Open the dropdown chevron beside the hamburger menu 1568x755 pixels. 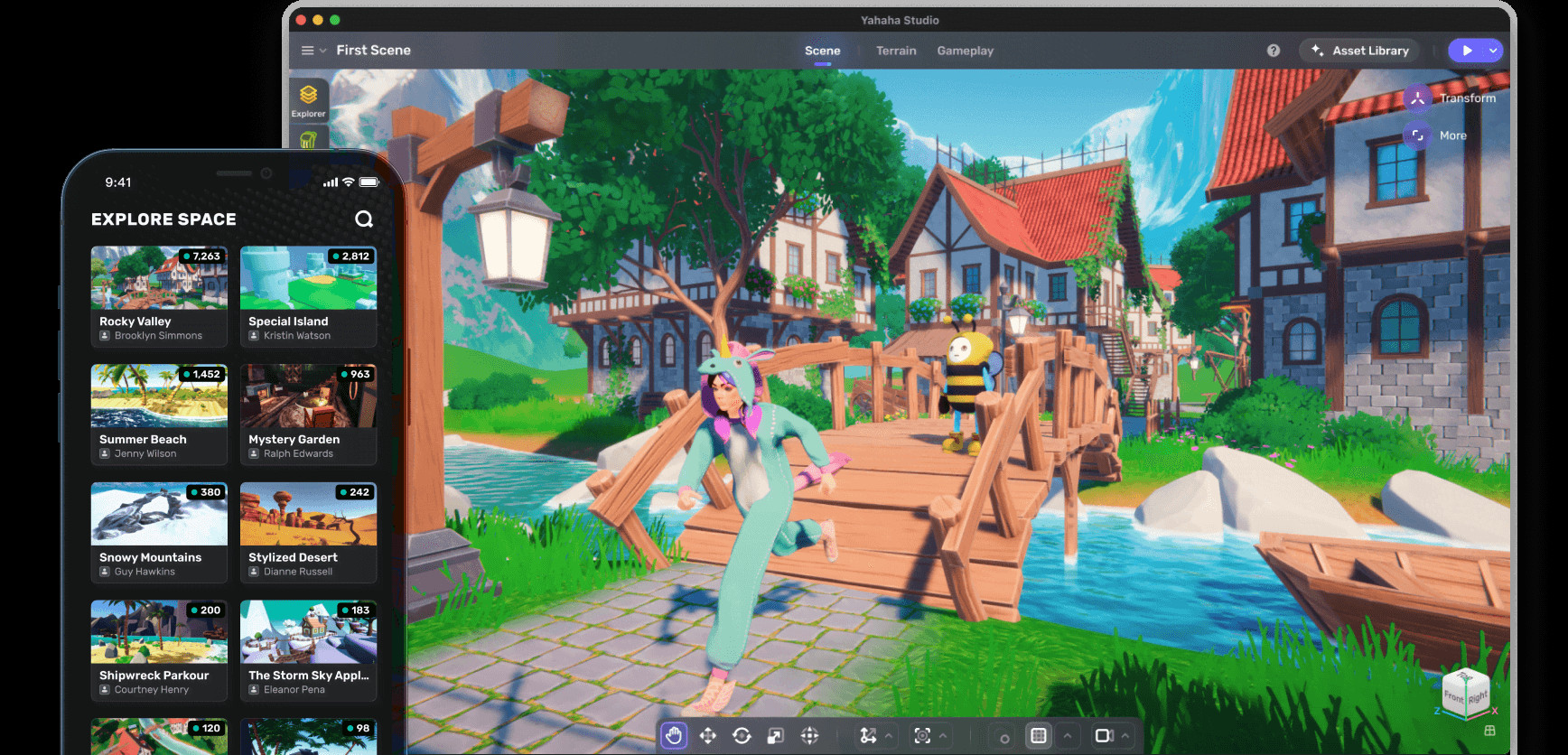click(323, 51)
